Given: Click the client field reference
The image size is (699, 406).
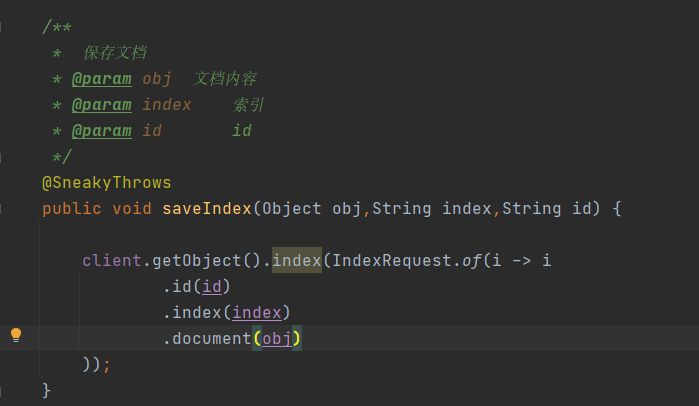Looking at the screenshot, I should [111, 260].
